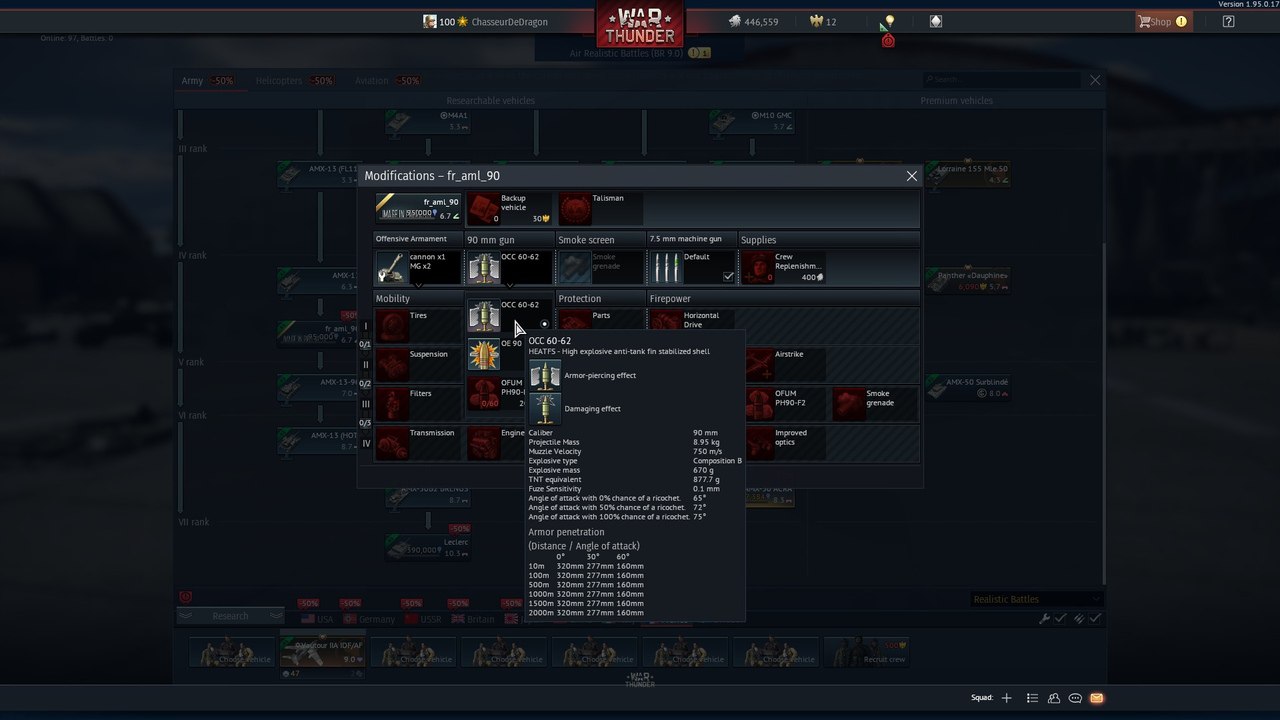This screenshot has height=720, width=1280.
Task: Select the USSR nation tab
Action: 422,619
